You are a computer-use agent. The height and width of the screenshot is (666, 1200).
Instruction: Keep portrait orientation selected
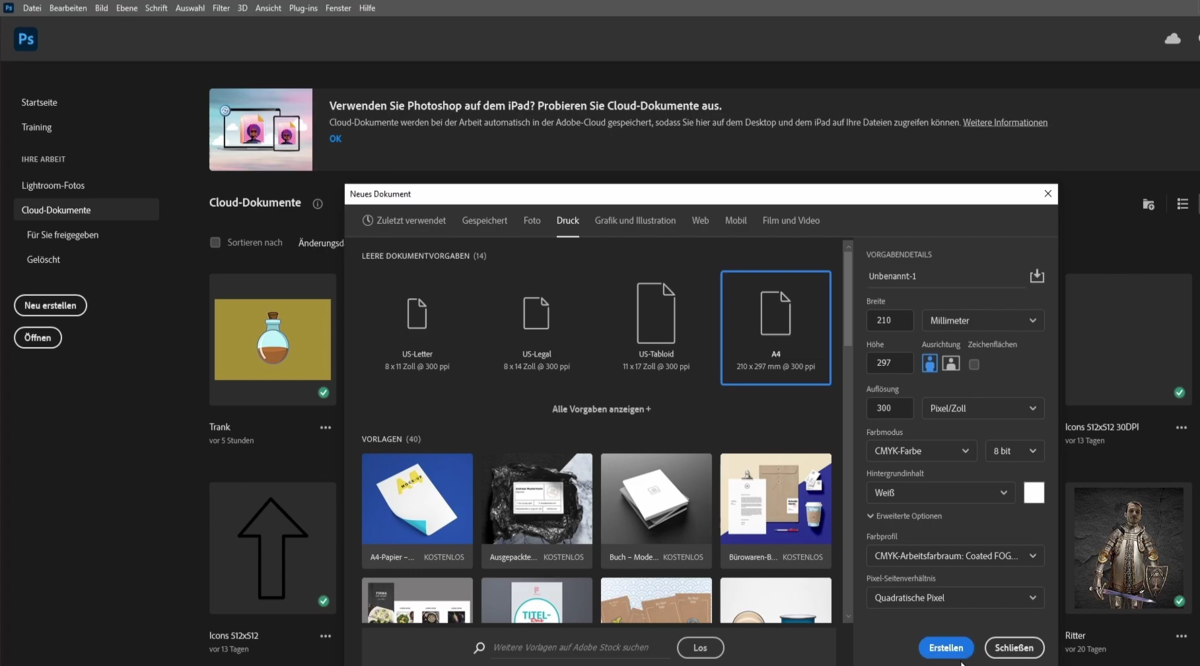click(x=929, y=364)
